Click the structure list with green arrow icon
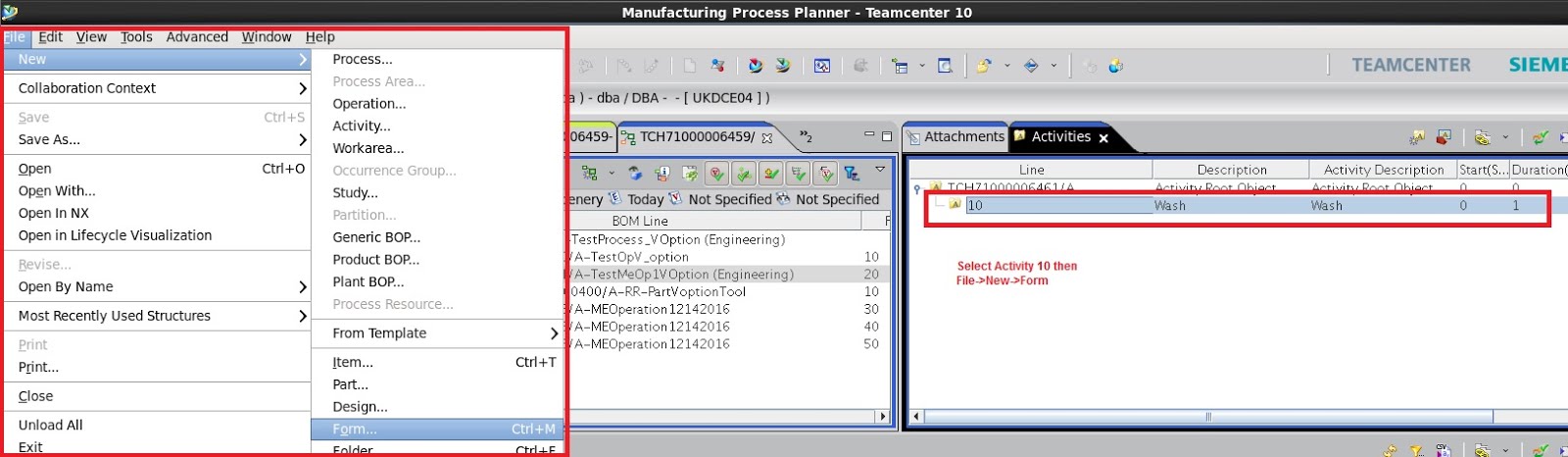This screenshot has width=1568, height=457. [x=900, y=66]
